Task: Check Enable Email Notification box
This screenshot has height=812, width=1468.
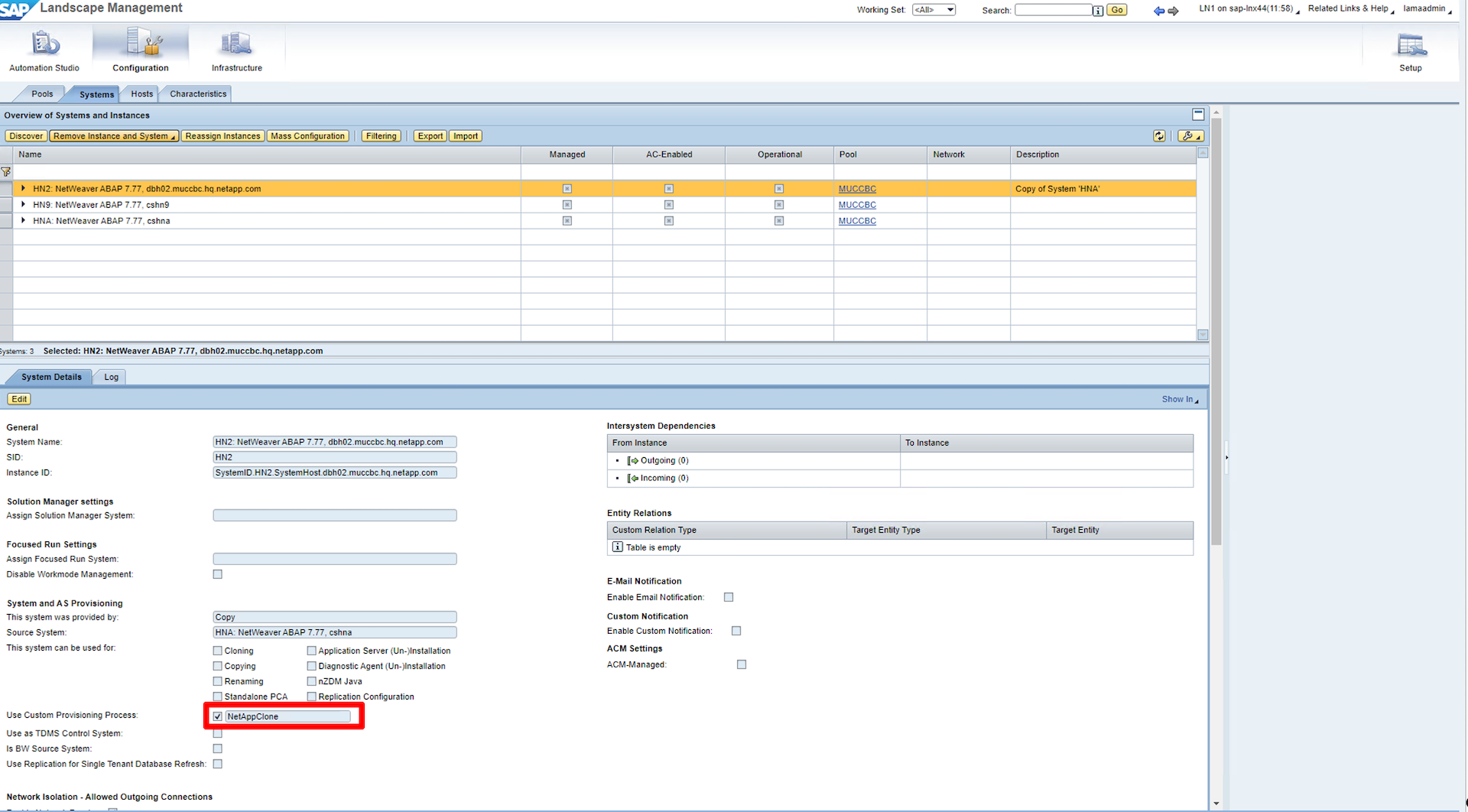Action: pyautogui.click(x=729, y=597)
